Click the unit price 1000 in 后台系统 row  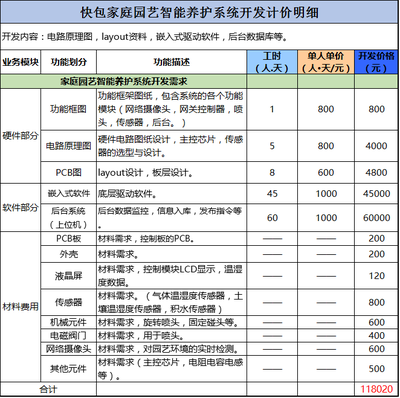pos(326,218)
